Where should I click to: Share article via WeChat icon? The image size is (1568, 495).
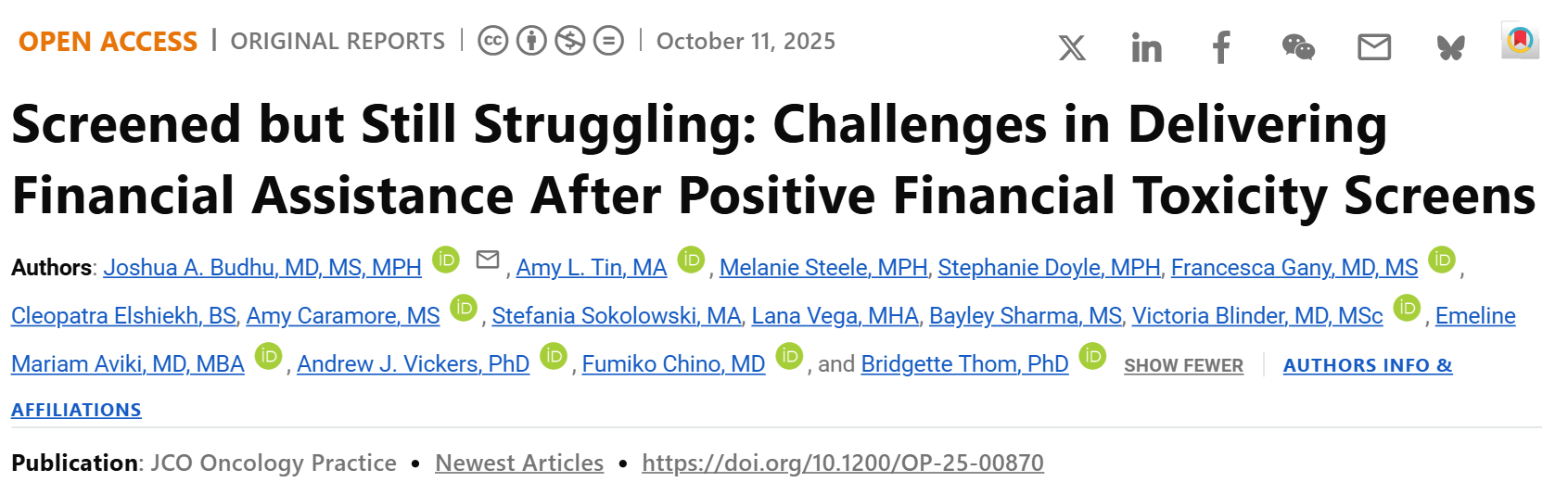click(1297, 47)
